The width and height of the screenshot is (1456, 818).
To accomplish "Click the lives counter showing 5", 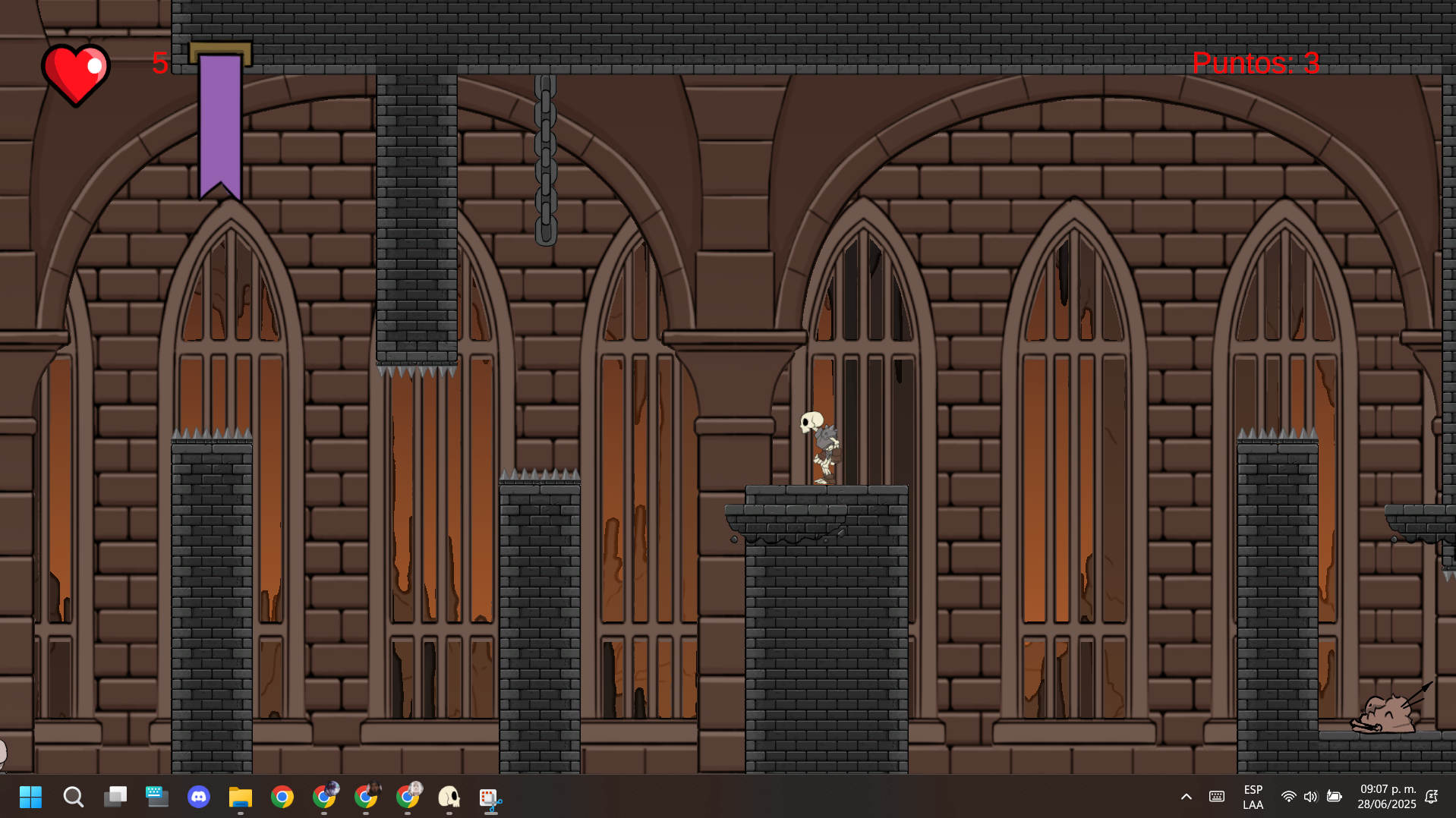I will (x=159, y=63).
